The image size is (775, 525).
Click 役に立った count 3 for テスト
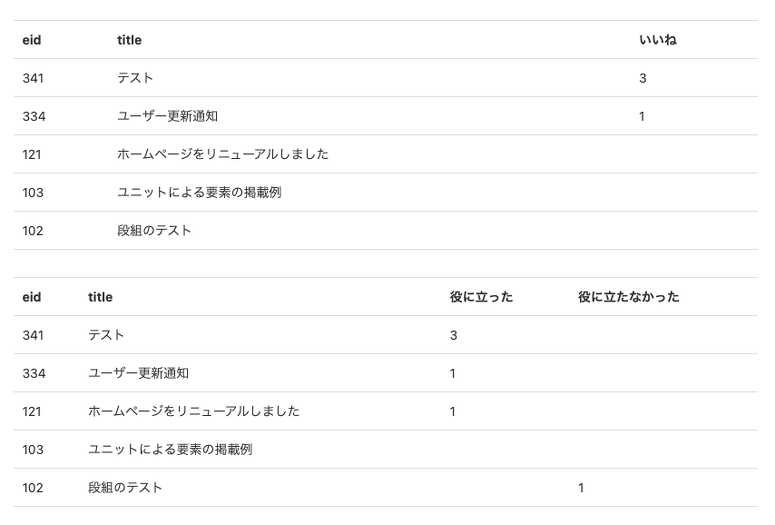tap(453, 335)
